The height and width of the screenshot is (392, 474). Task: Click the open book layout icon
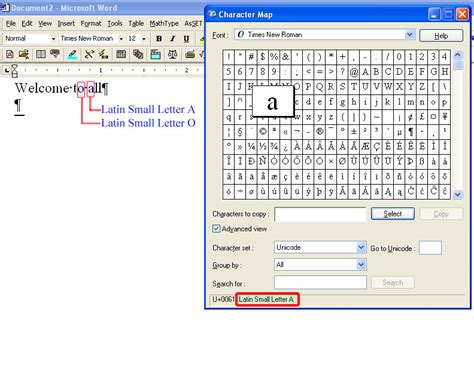pyautogui.click(x=41, y=54)
